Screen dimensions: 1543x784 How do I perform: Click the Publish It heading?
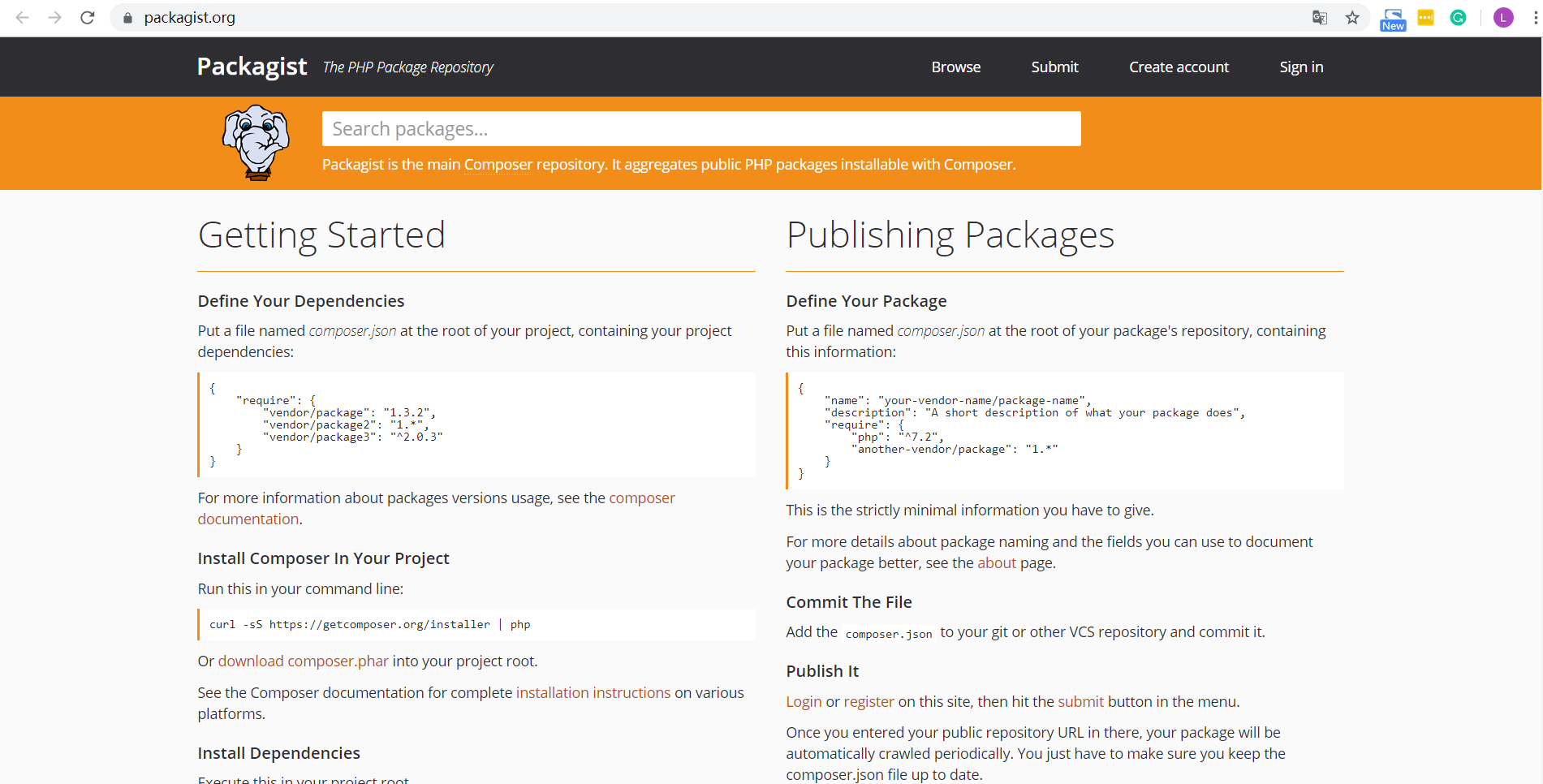[822, 671]
